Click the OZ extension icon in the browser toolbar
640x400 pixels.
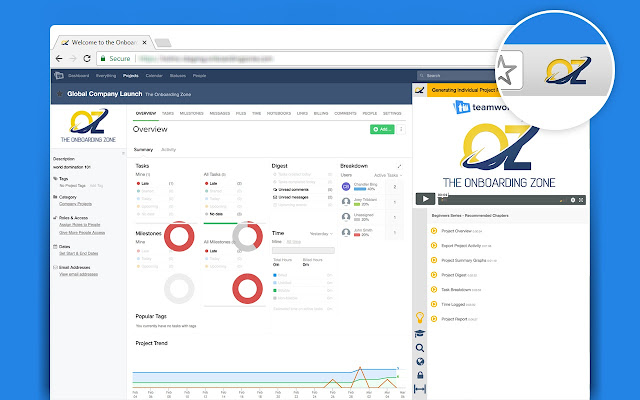point(567,71)
